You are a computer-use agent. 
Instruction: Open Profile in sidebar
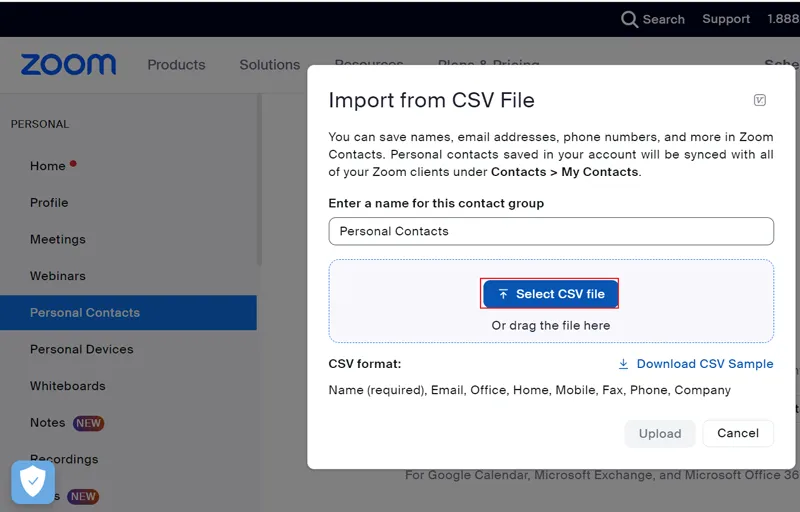click(x=49, y=202)
